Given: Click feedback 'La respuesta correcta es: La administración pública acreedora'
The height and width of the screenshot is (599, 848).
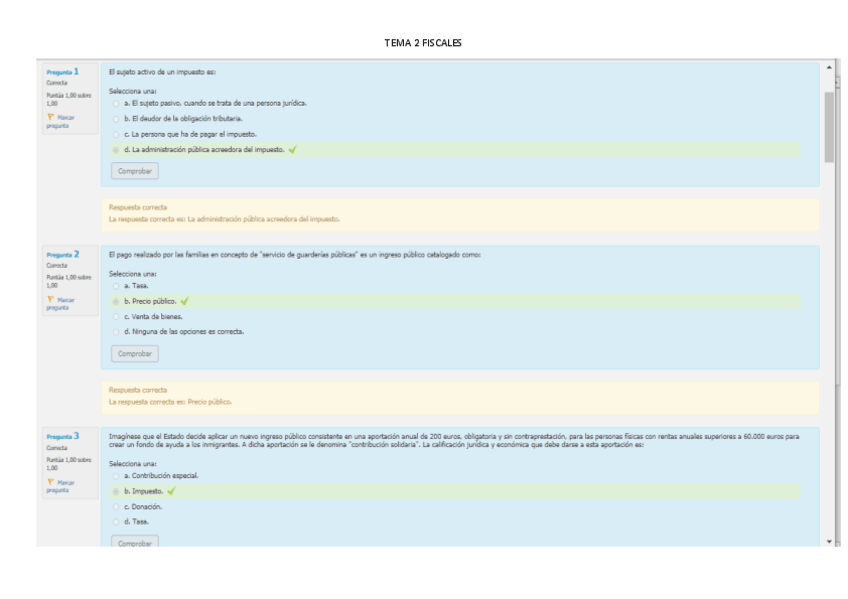Looking at the screenshot, I should [224, 219].
